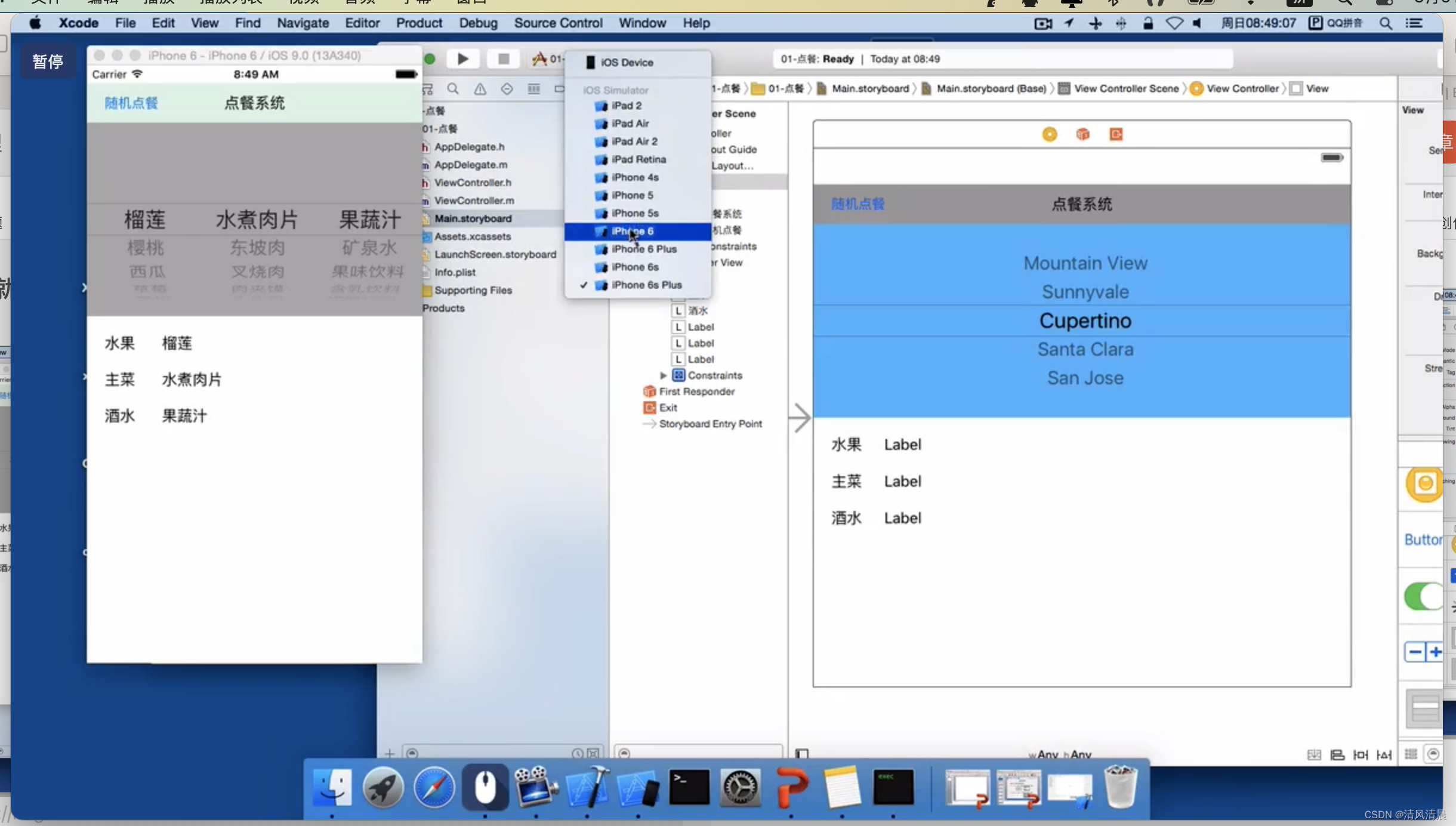Open Spotlight search in menu bar

pos(1386,23)
